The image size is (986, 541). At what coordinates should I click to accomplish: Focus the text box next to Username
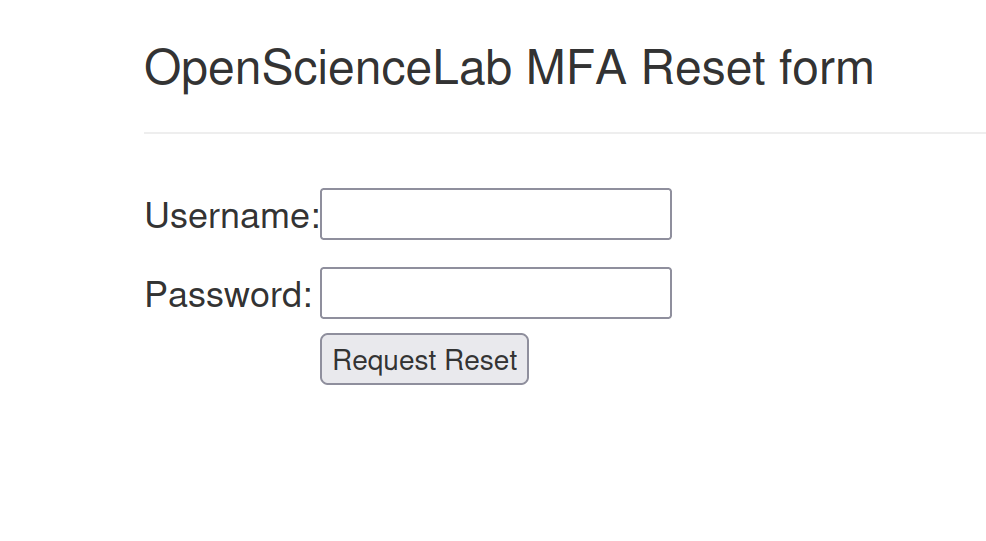pos(495,214)
